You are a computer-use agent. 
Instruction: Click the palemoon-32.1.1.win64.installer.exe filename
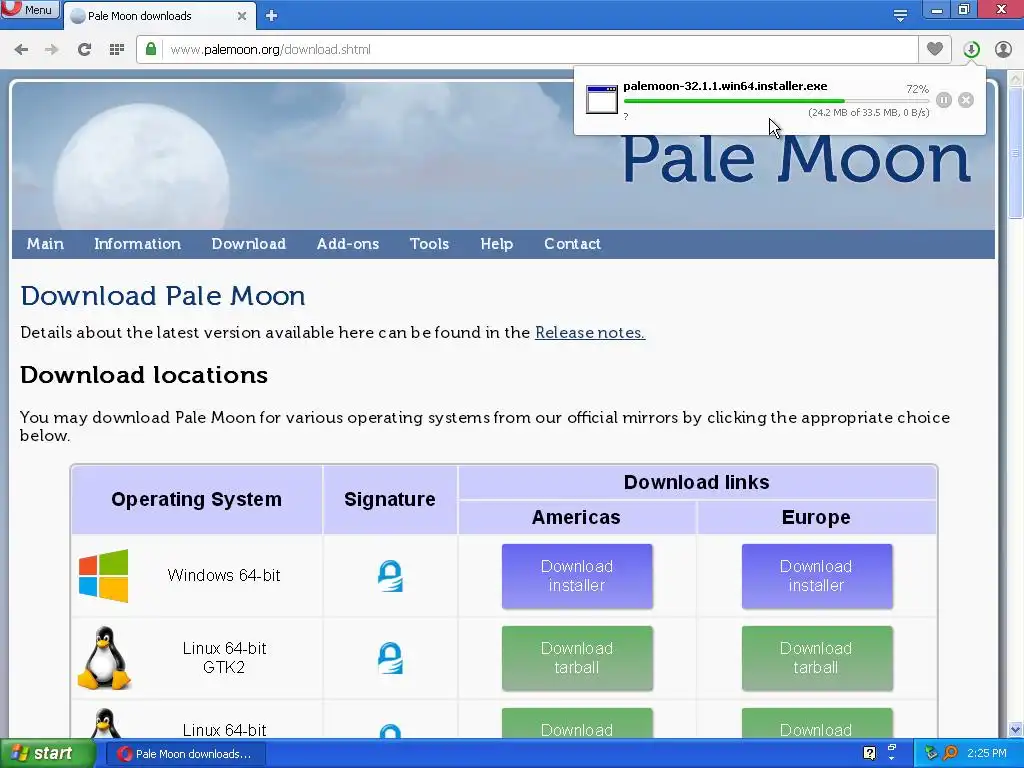(725, 86)
